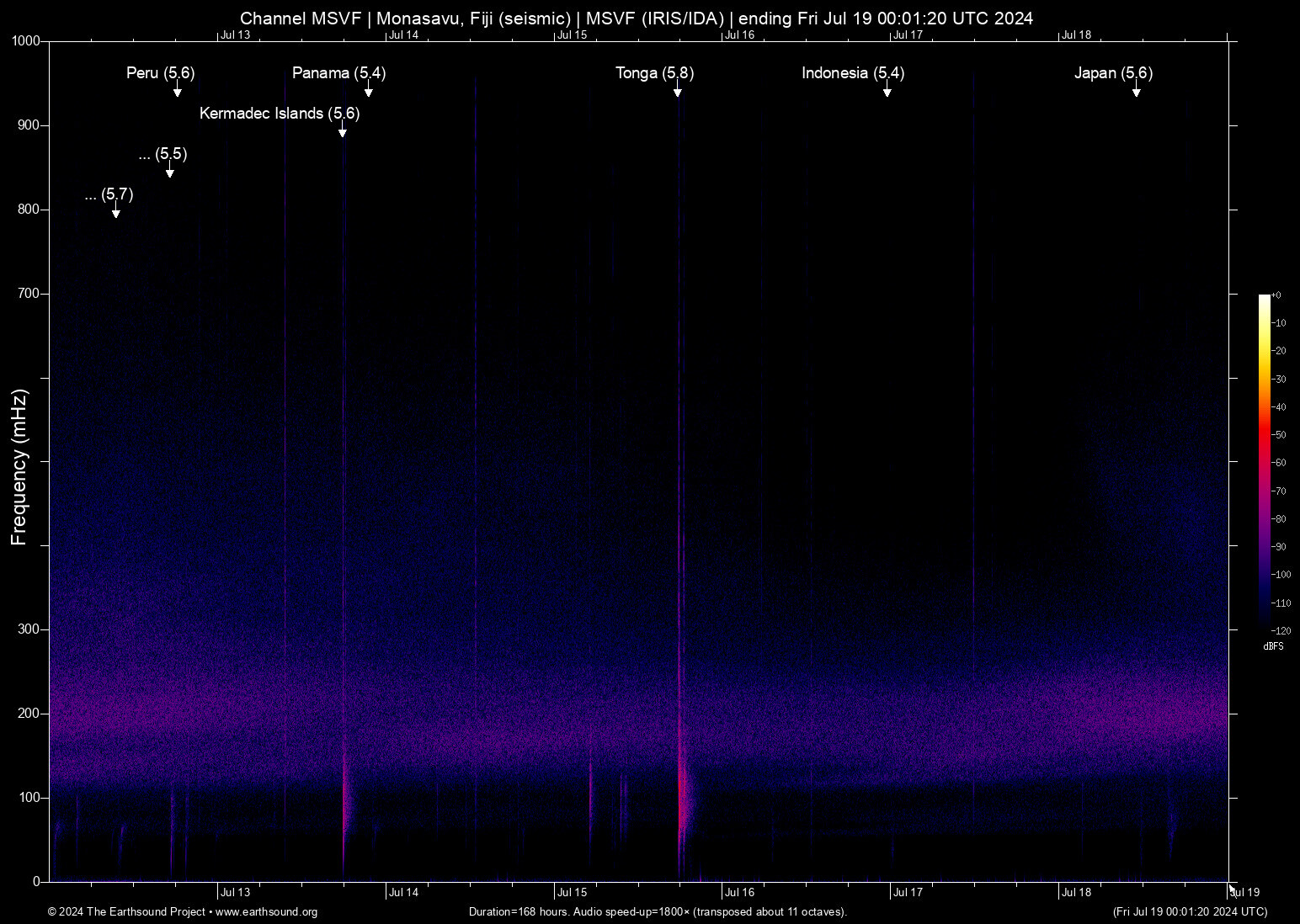Screen dimensions: 1300x924
Task: Open the www.earthsound.org link in the footer
Action: pos(267,912)
